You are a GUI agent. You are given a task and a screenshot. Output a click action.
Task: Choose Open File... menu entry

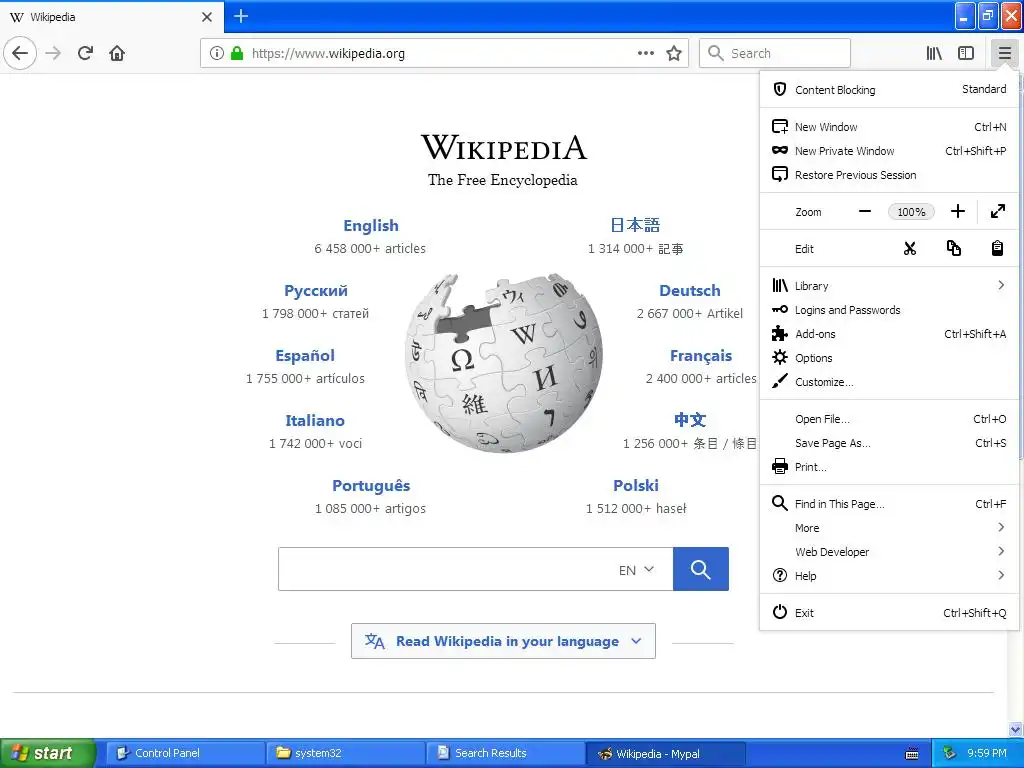click(889, 419)
